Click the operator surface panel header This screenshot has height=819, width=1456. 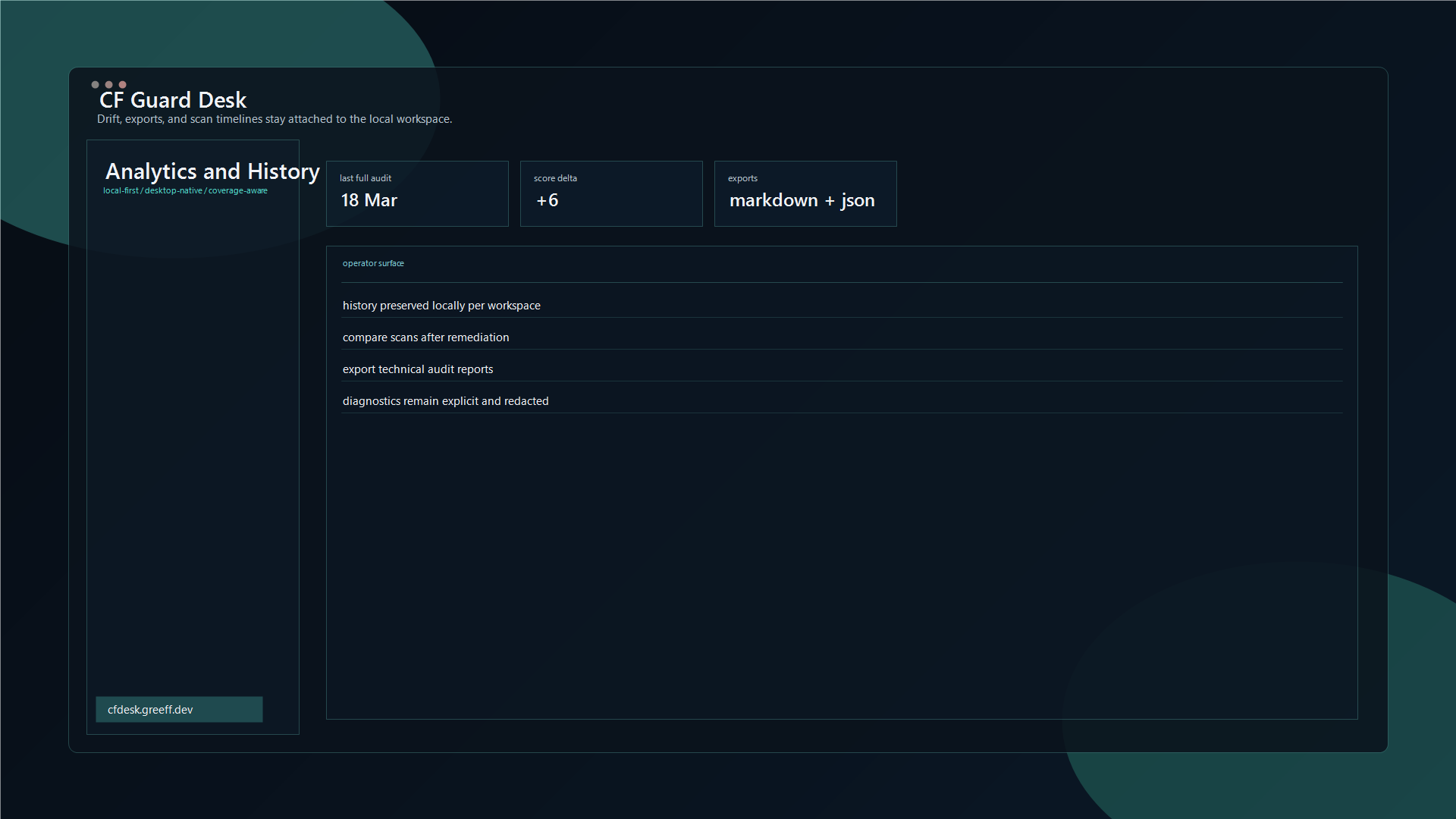point(373,263)
